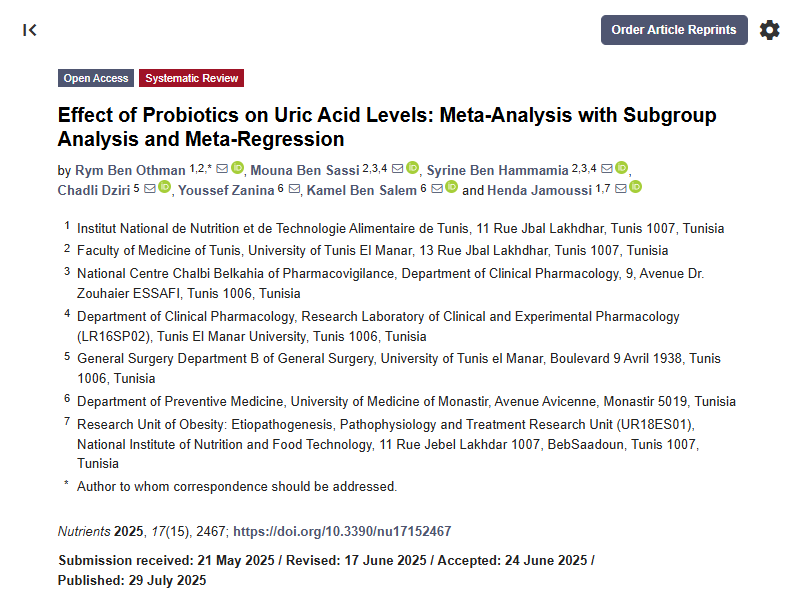Open ORCID icon beside Syrine Ben Hammamia
The image size is (799, 597).
[622, 168]
